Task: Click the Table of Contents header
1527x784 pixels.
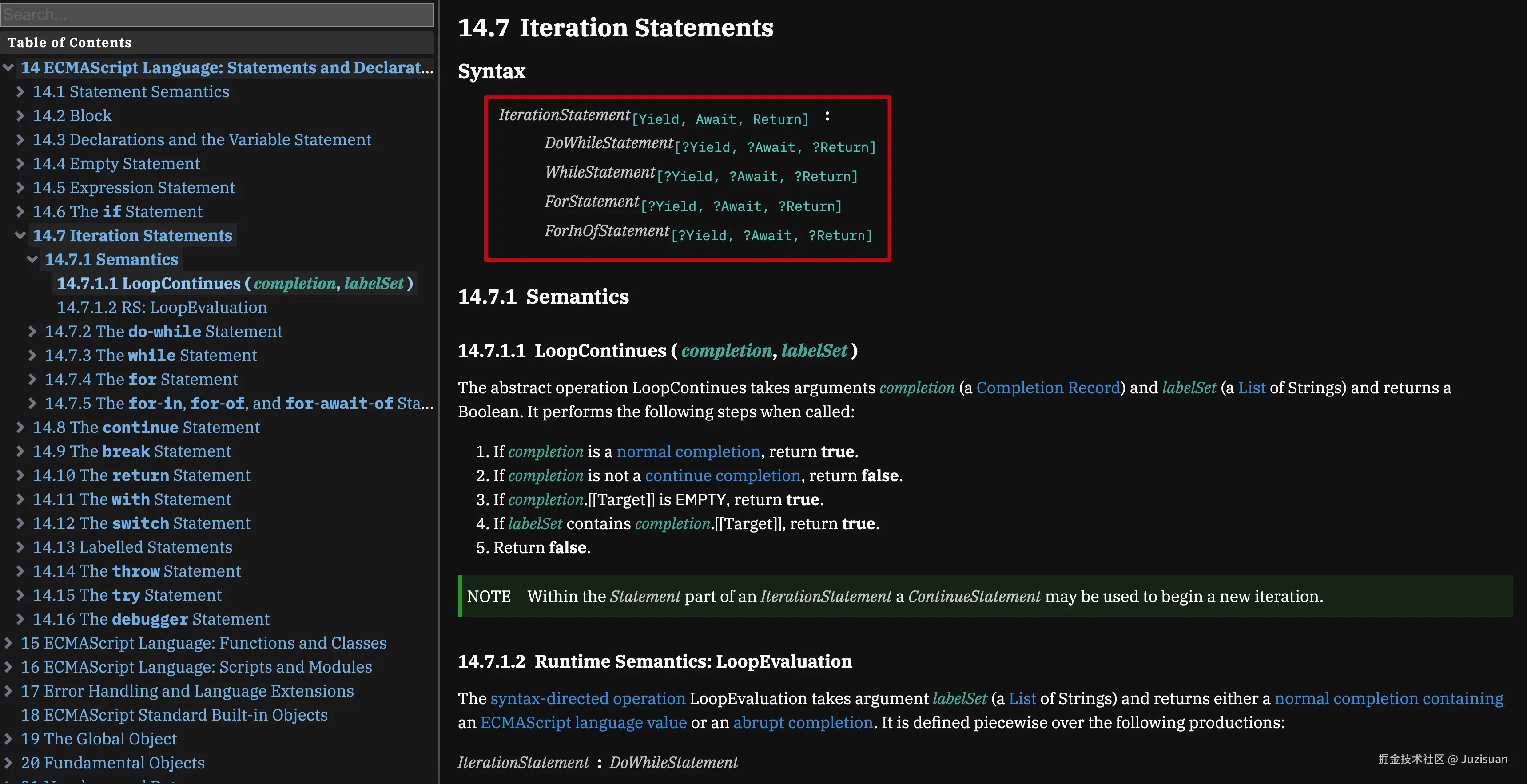Action: [x=70, y=43]
